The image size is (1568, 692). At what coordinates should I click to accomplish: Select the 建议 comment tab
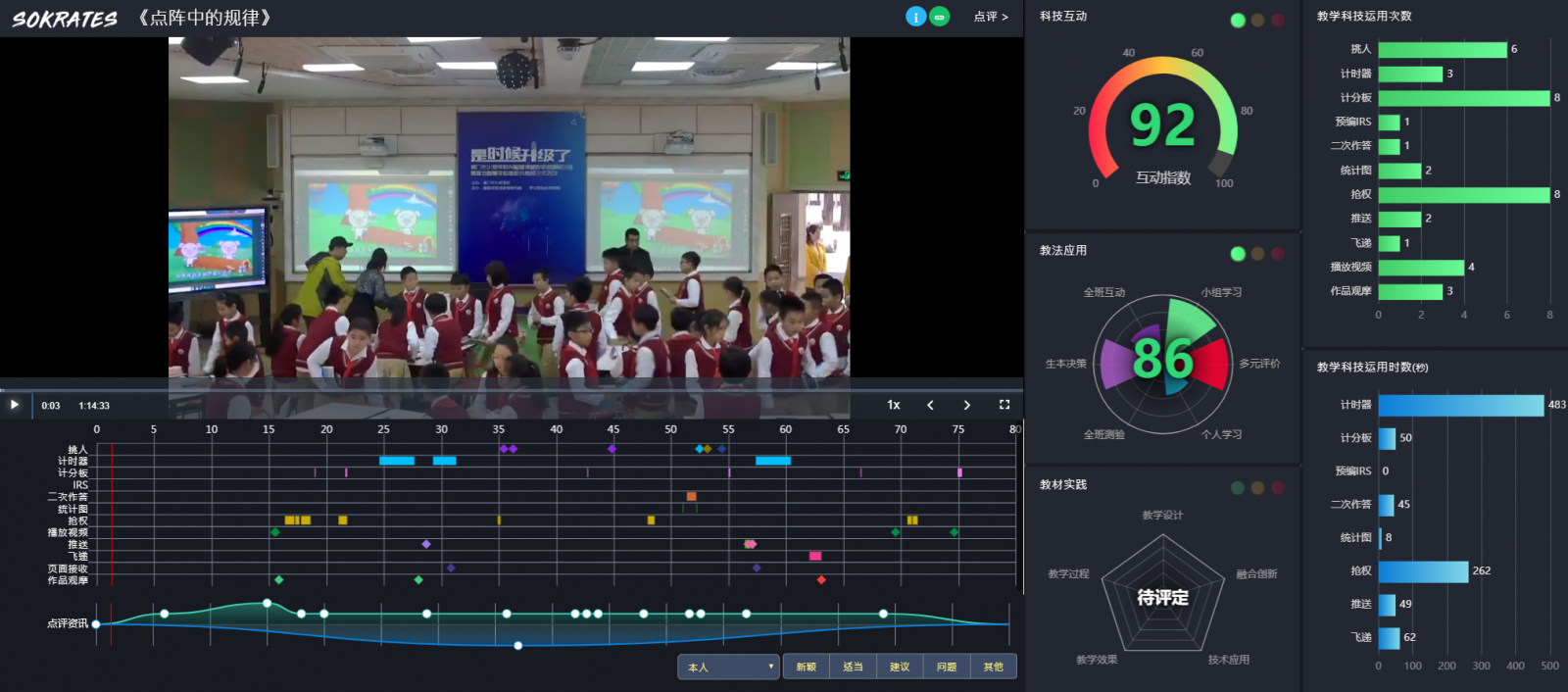point(900,667)
